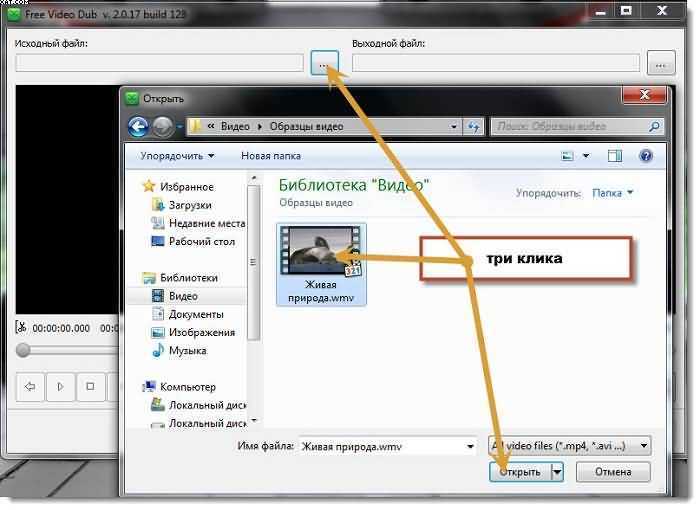Screen dimensions: 700x510
Task: Click Видео in the address breadcrumb
Action: point(235,127)
